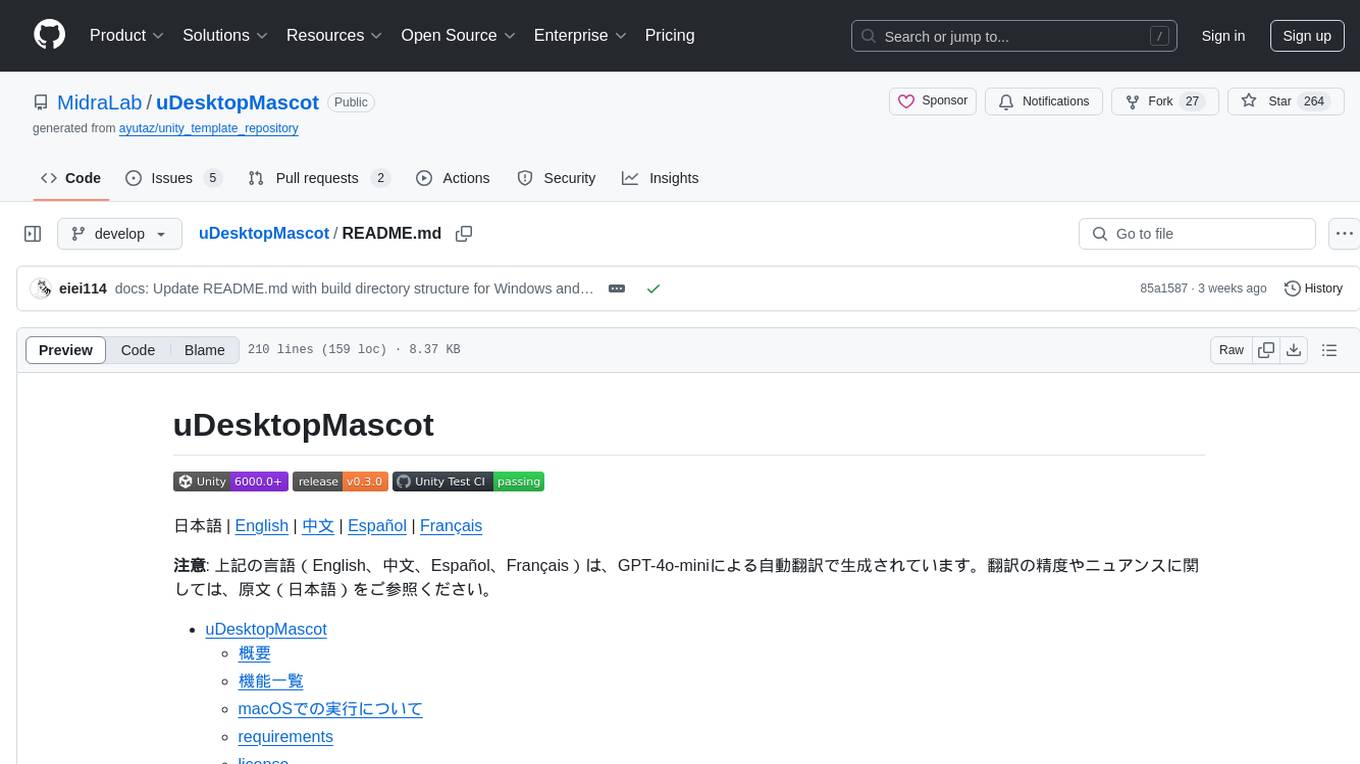Jump to macOSでの実行について section

[330, 709]
